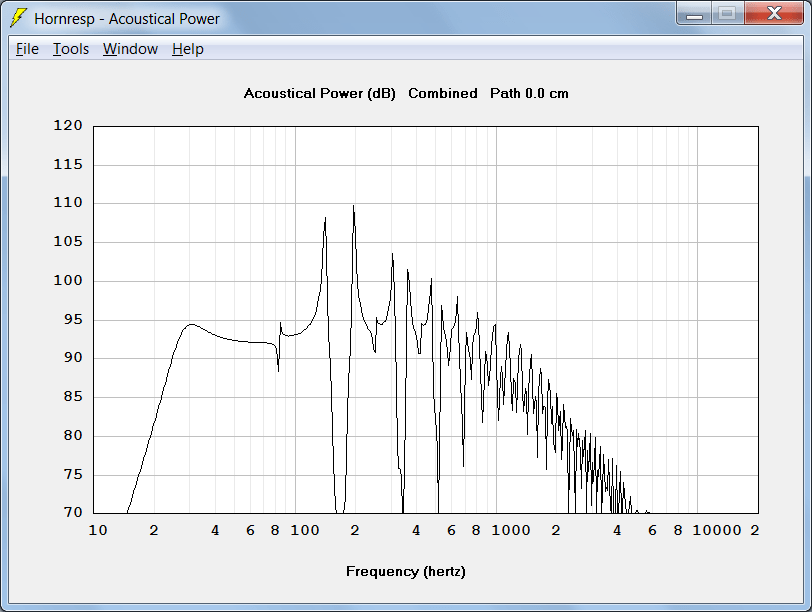Click the 110 dB y-axis label
This screenshot has width=812, height=612.
pos(68,202)
